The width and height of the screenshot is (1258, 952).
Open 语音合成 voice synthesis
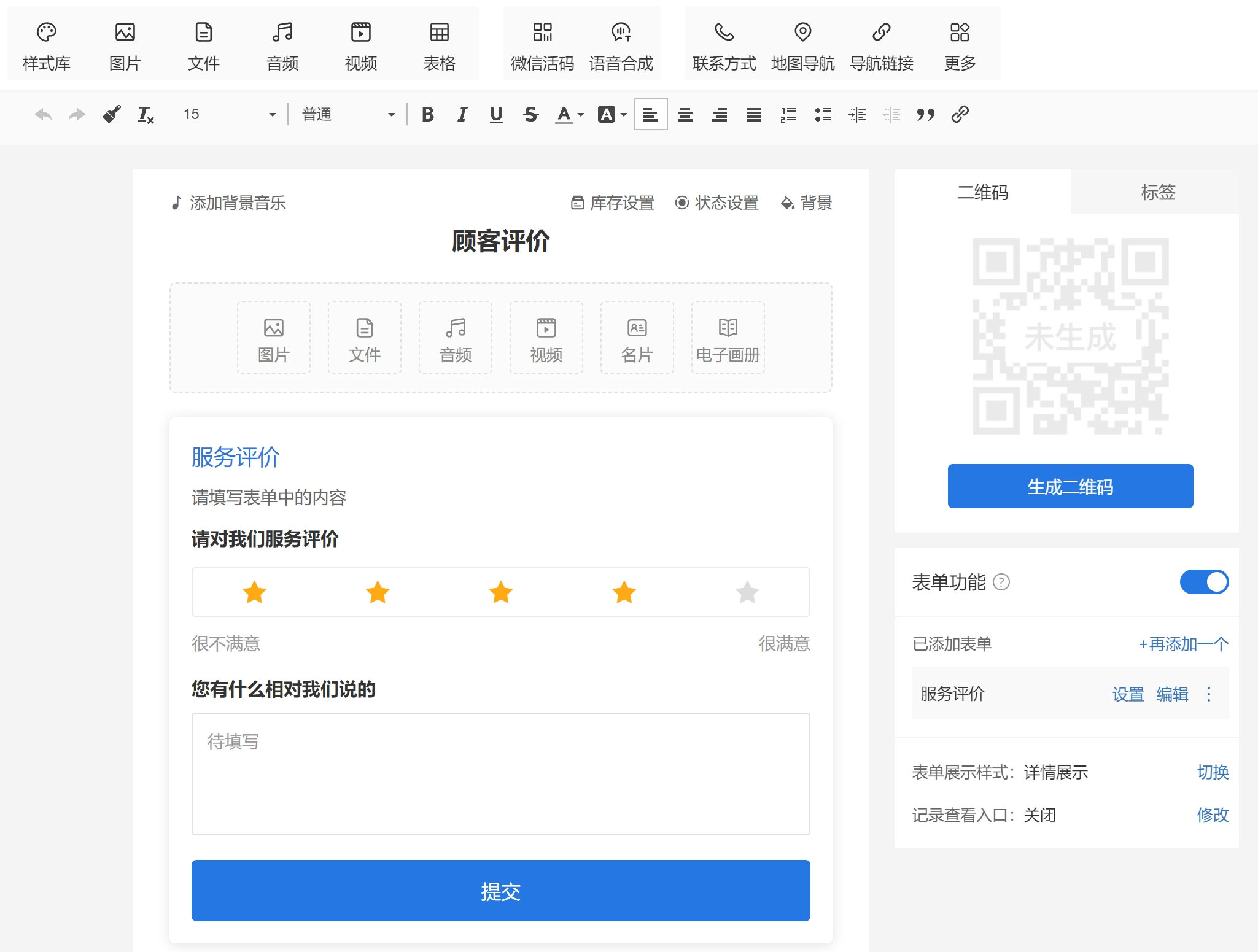[621, 46]
